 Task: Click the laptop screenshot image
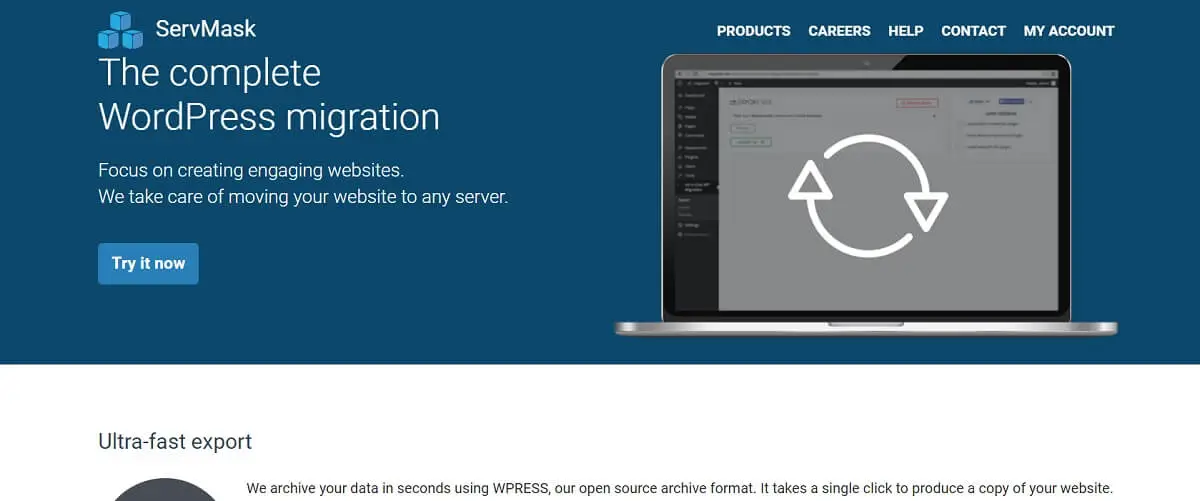[866, 194]
